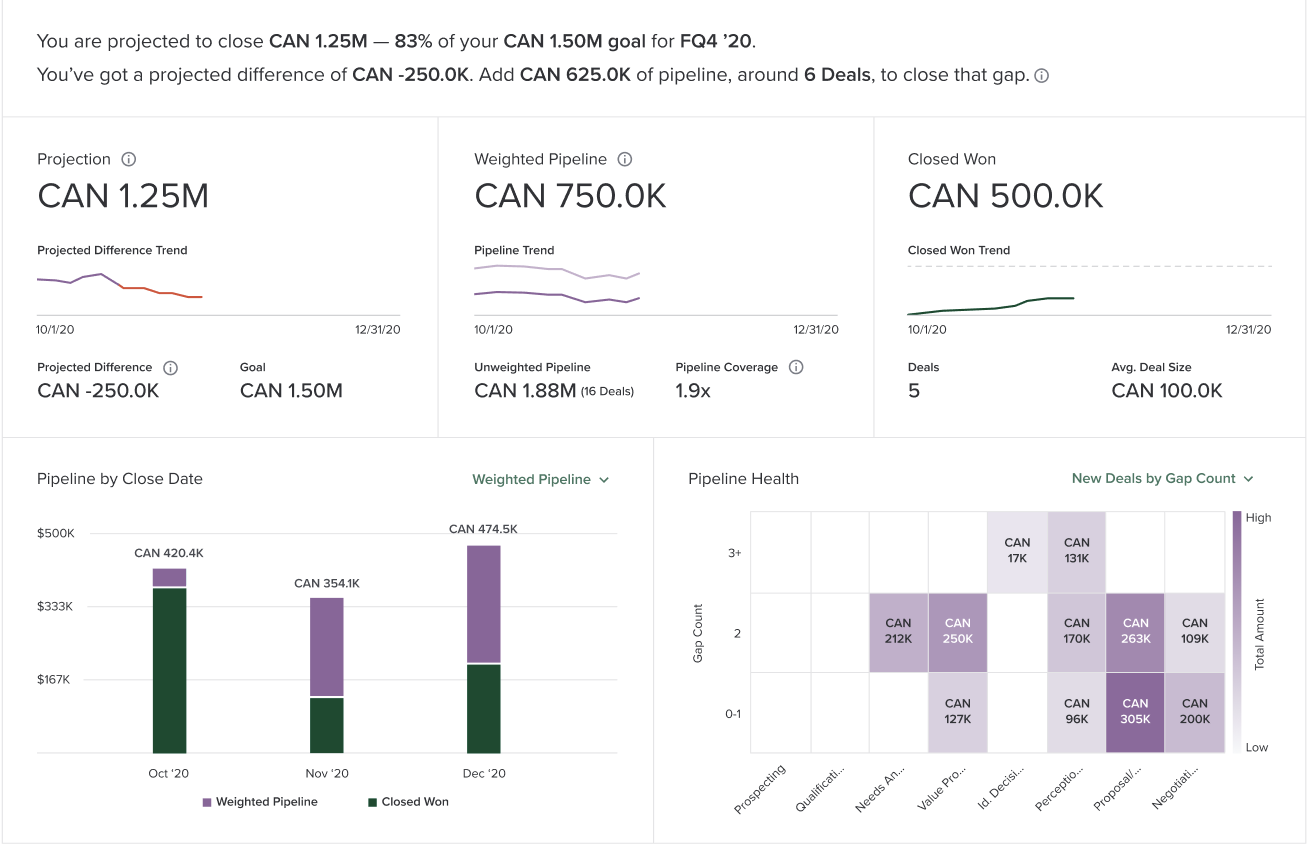Click the info icon beside Weighted Pipeline title
Image resolution: width=1316 pixels, height=854 pixels.
coord(625,159)
